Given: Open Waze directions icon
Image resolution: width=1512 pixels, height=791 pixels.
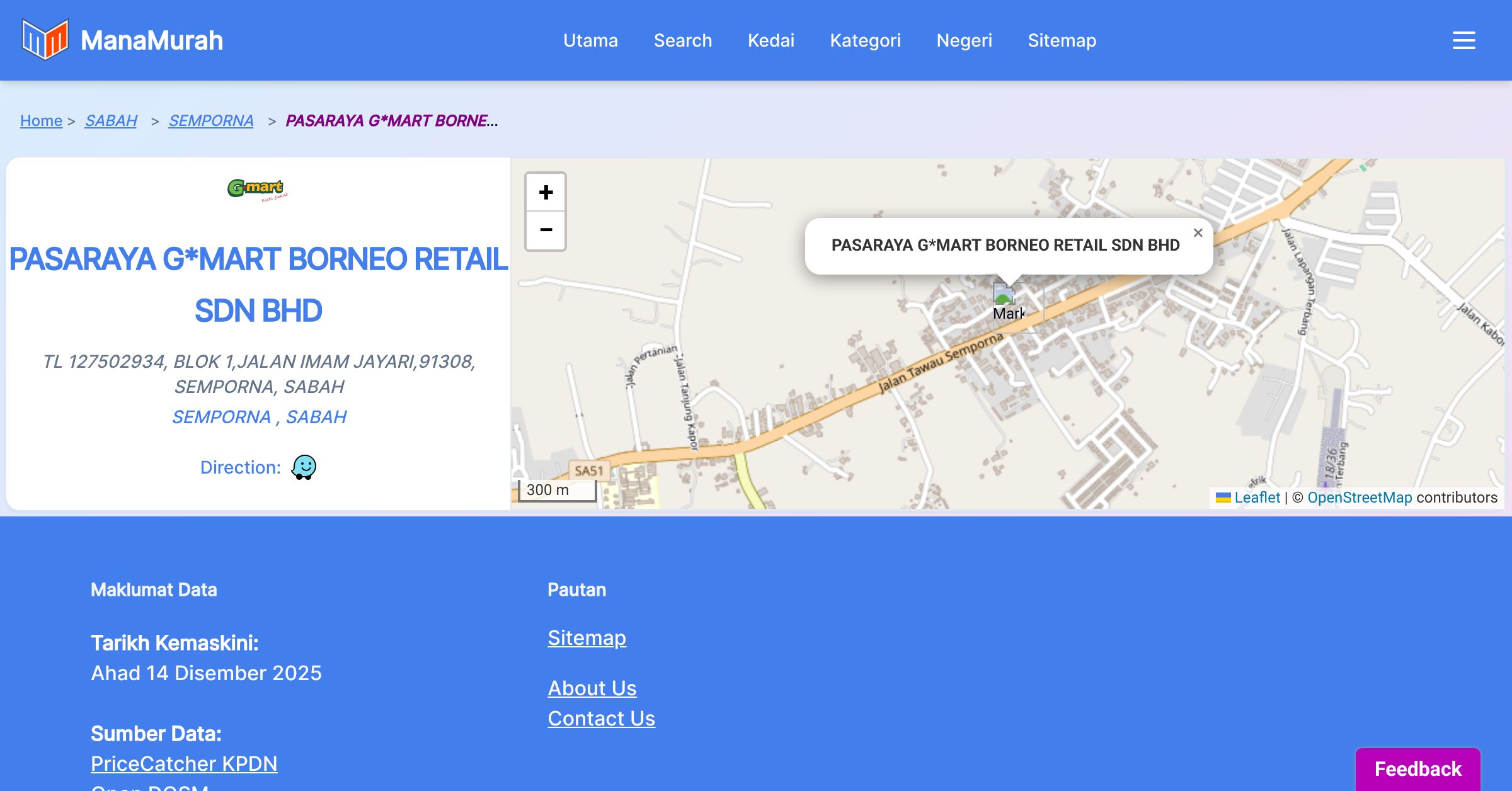Looking at the screenshot, I should coord(304,467).
